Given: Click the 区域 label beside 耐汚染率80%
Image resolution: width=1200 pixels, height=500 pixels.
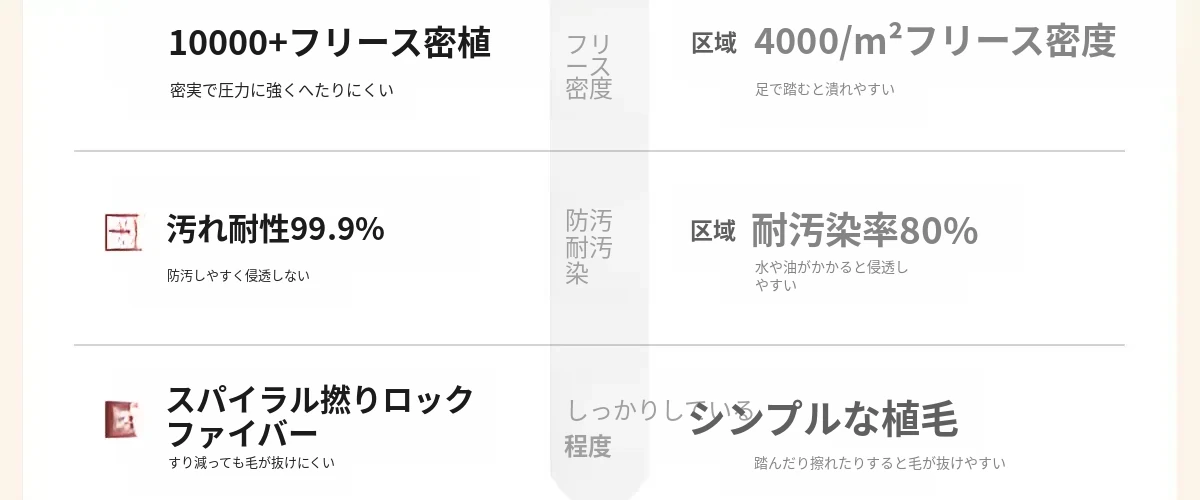Looking at the screenshot, I should click(713, 231).
